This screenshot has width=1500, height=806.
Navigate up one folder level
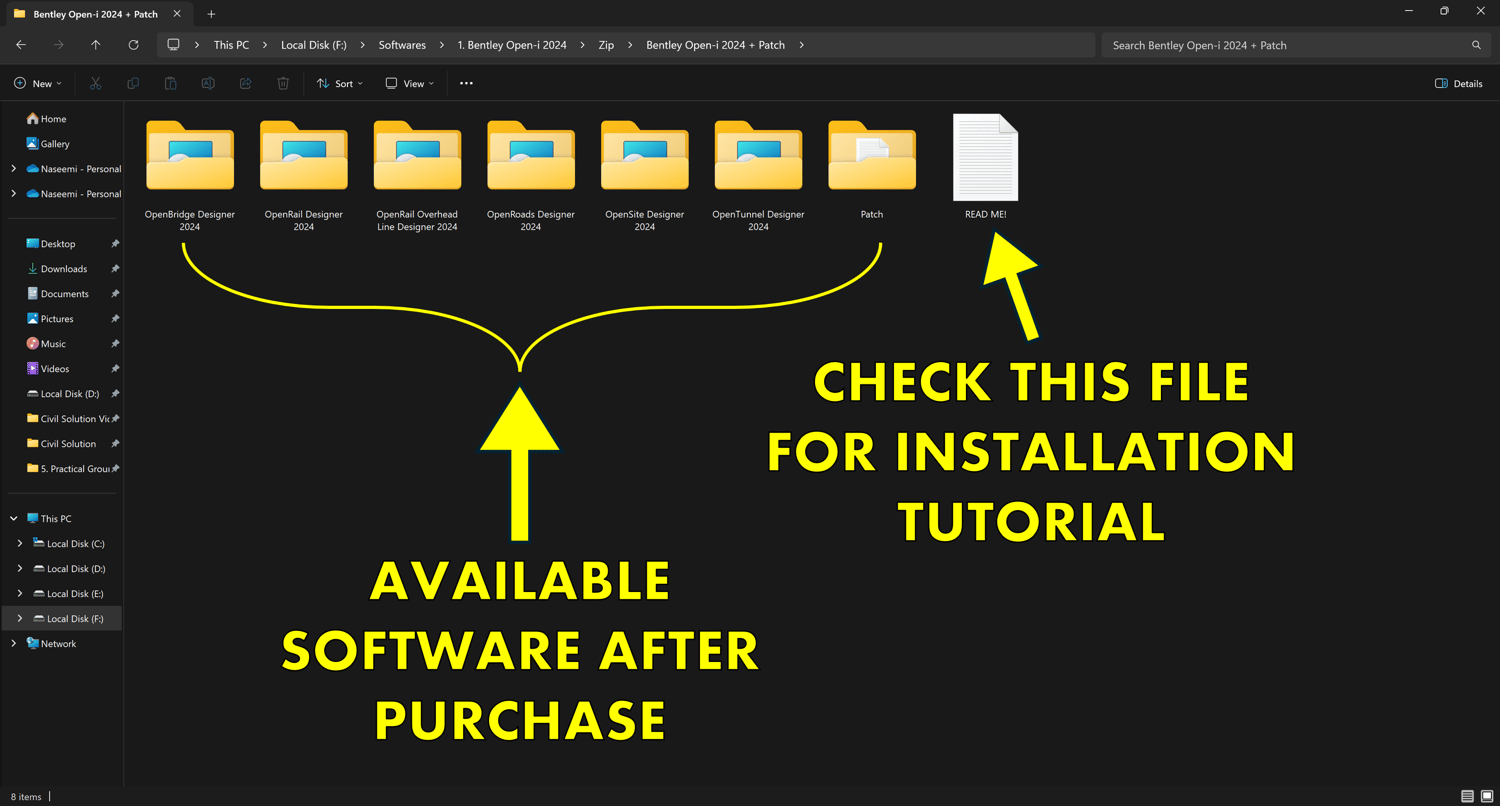[x=96, y=45]
